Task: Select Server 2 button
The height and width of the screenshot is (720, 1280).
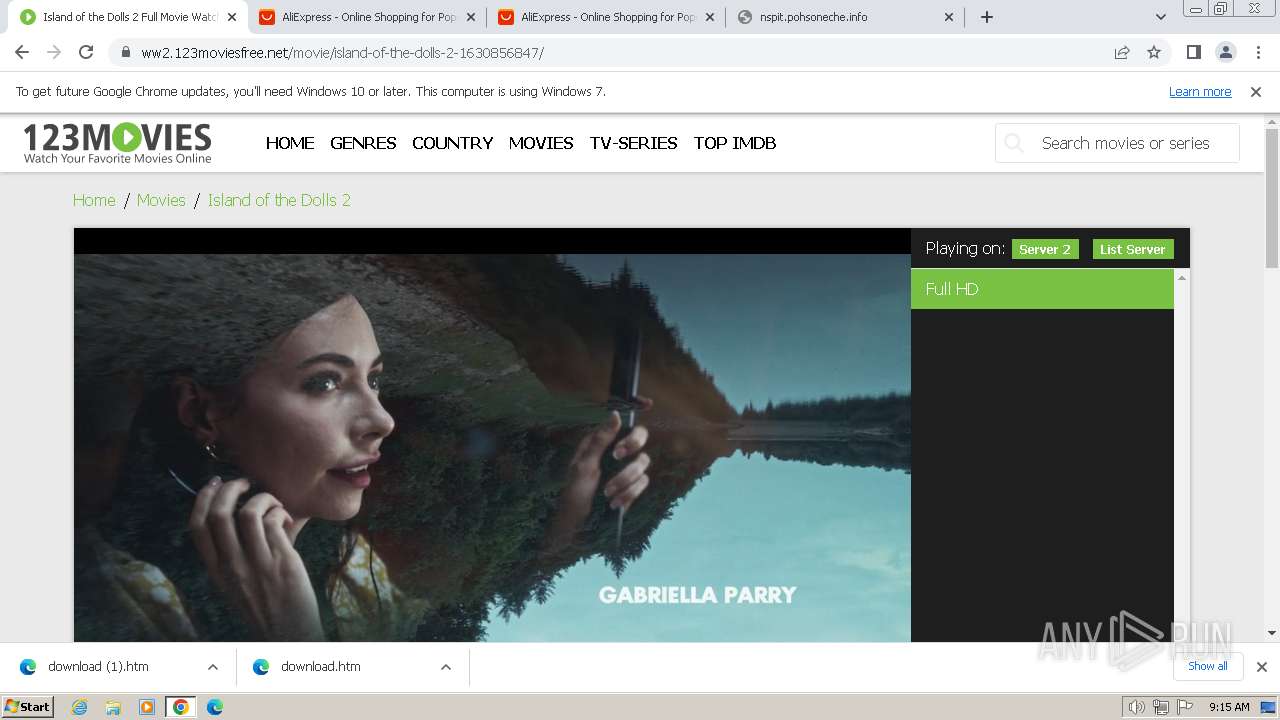Action: tap(1045, 249)
